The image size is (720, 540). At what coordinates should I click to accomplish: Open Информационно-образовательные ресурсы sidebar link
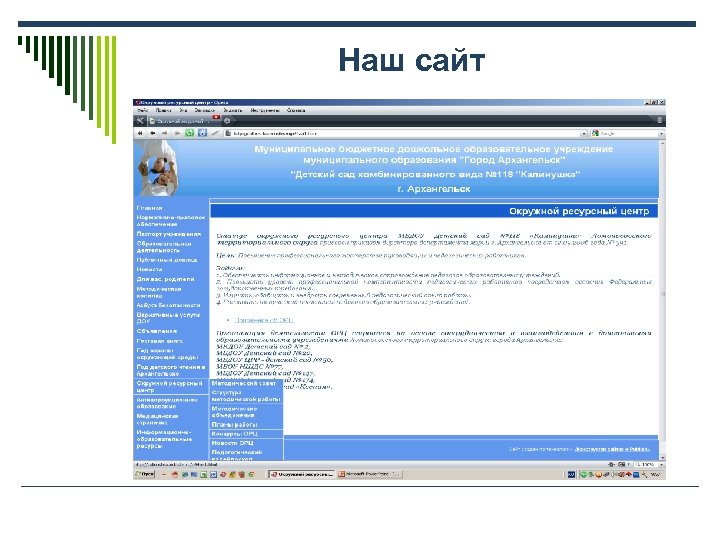[164, 439]
